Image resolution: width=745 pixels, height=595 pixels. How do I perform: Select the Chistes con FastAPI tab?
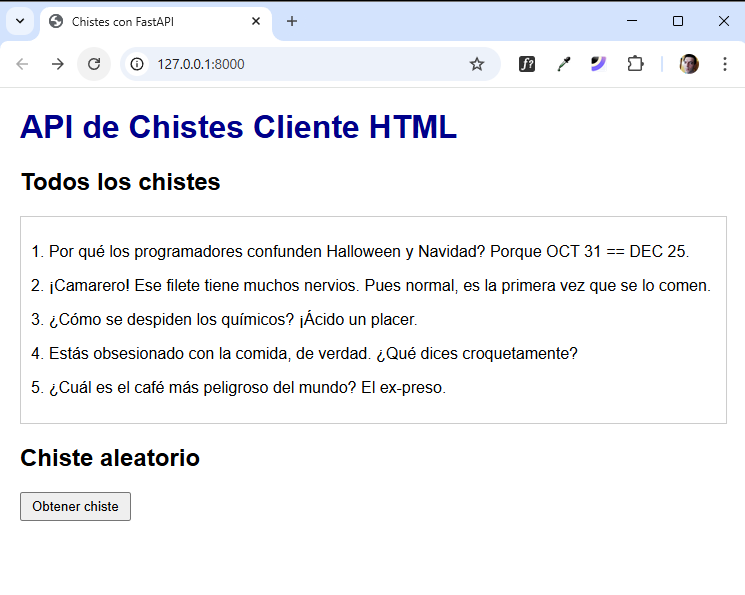pyautogui.click(x=156, y=22)
